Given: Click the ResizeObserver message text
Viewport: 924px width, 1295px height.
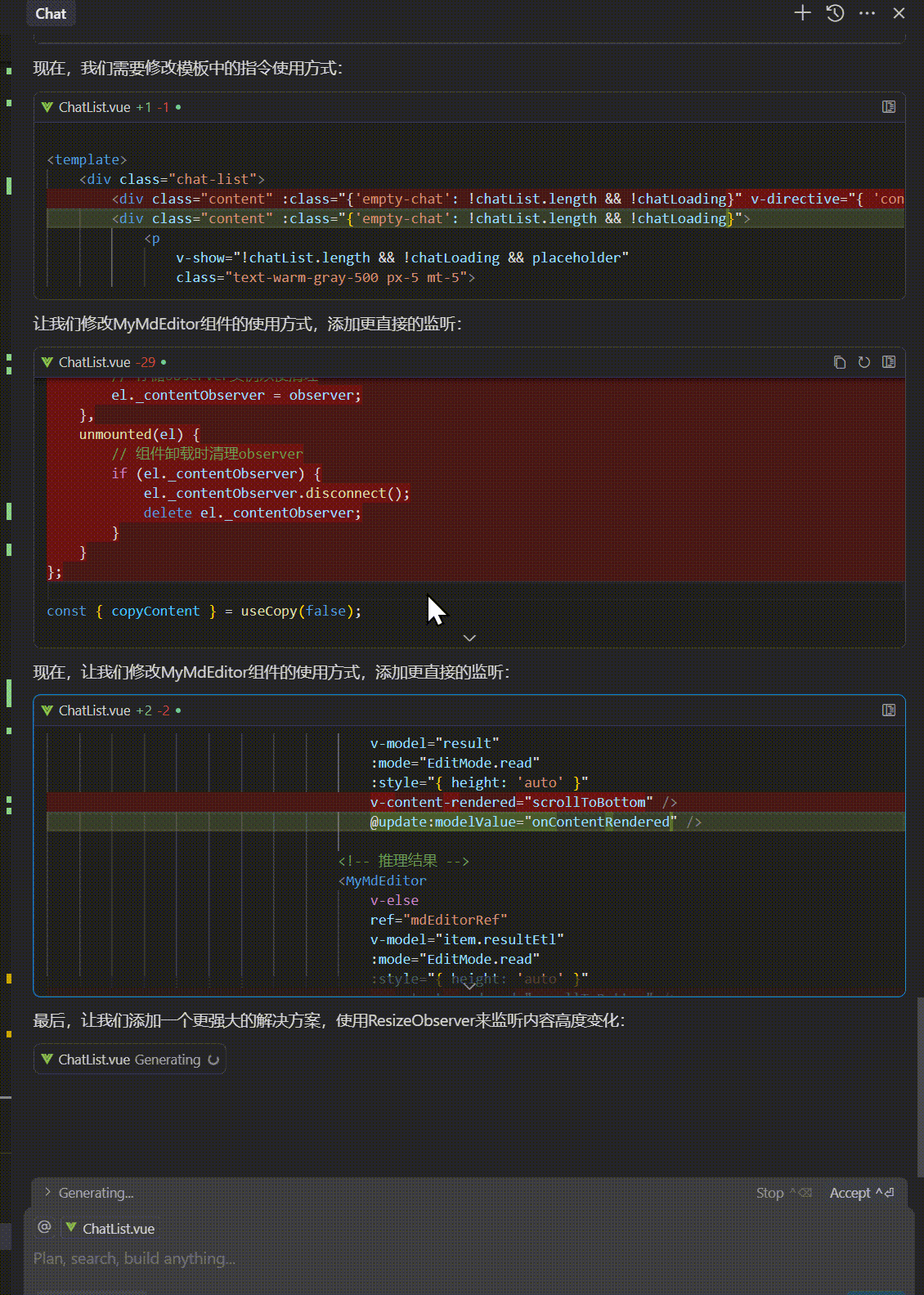Looking at the screenshot, I should [329, 1020].
